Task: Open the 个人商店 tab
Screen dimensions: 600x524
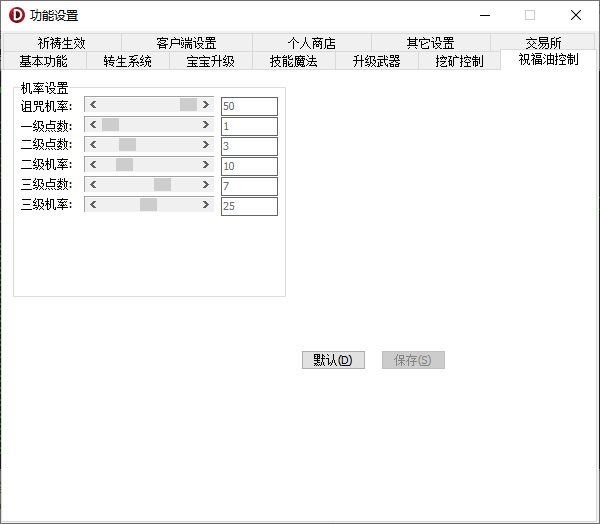Action: [311, 43]
